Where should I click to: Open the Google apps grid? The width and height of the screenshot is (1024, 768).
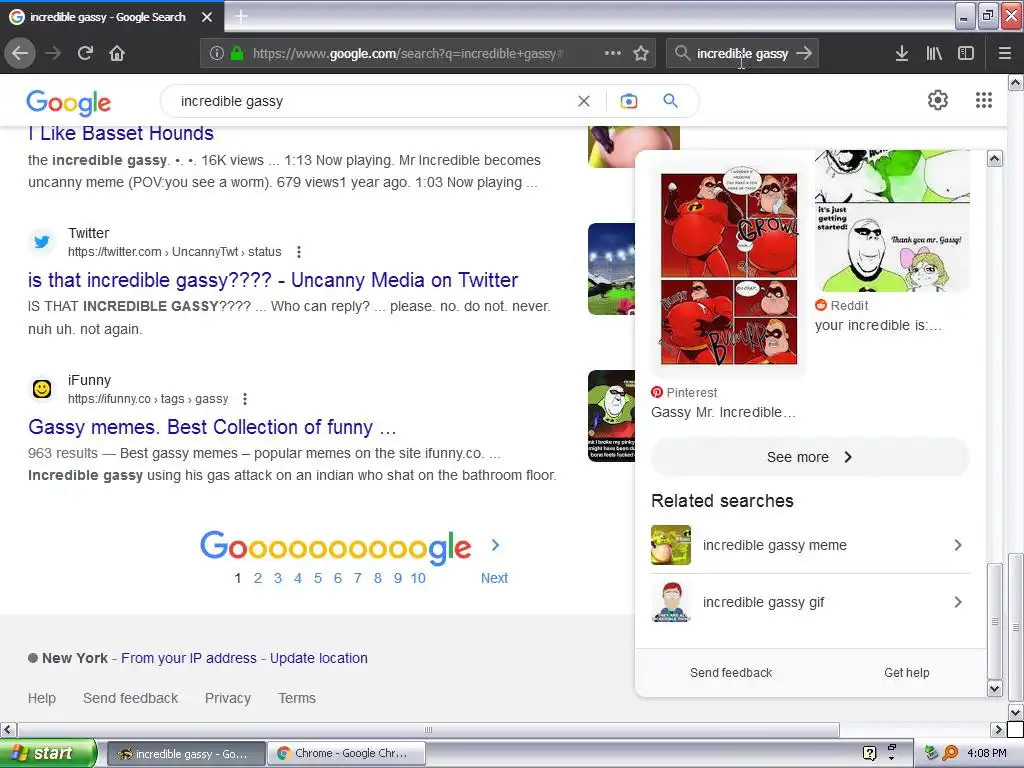coord(984,100)
